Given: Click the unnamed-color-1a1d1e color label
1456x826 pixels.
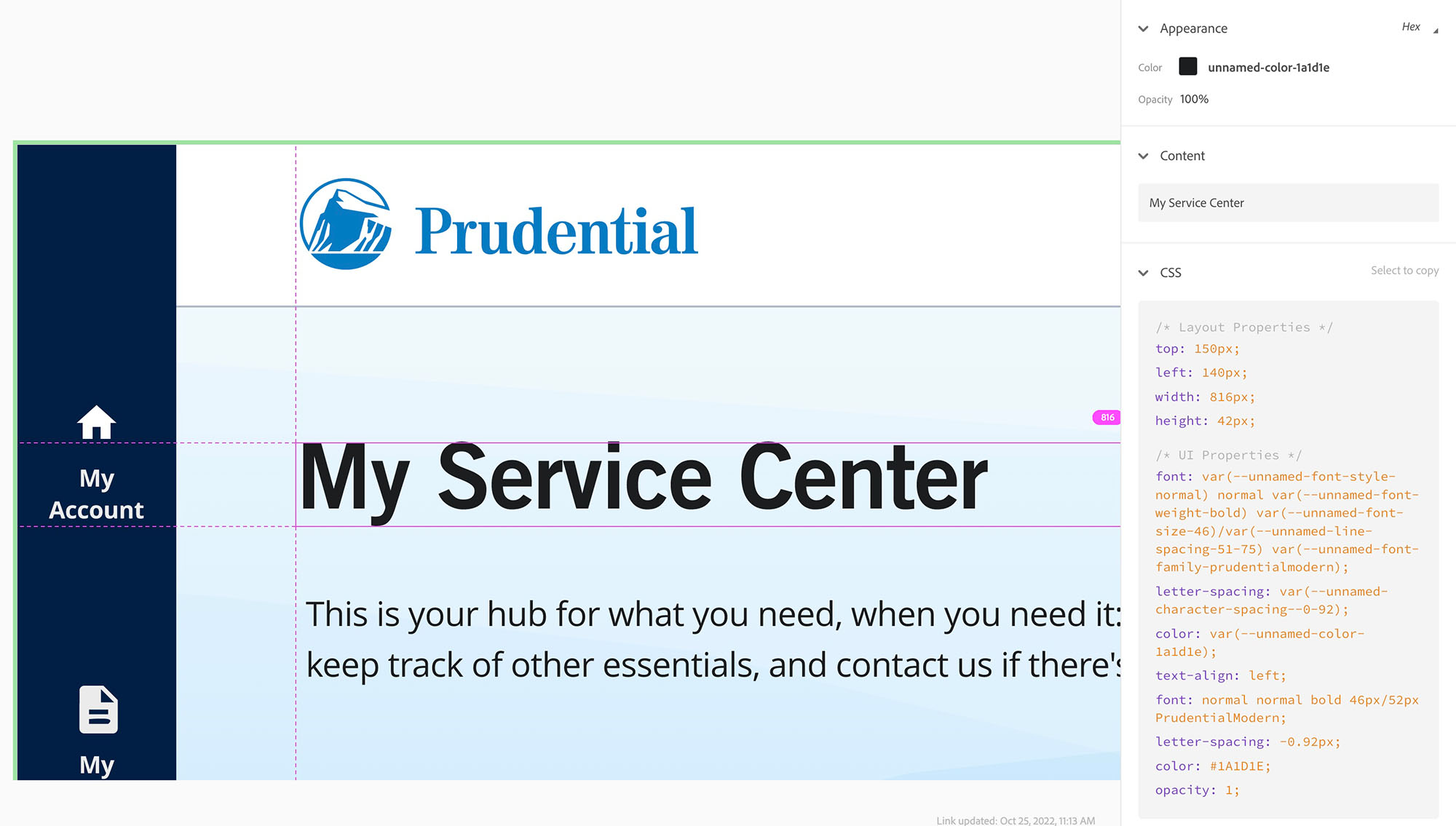Looking at the screenshot, I should coord(1272,67).
